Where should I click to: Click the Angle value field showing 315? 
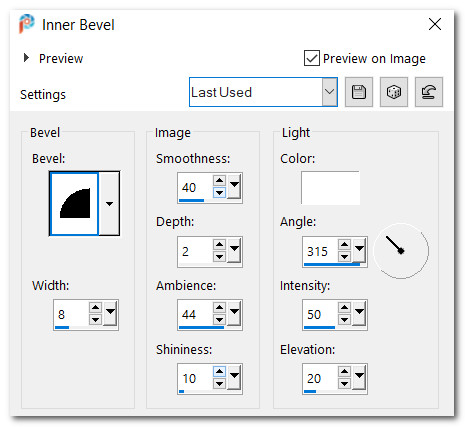coord(321,251)
